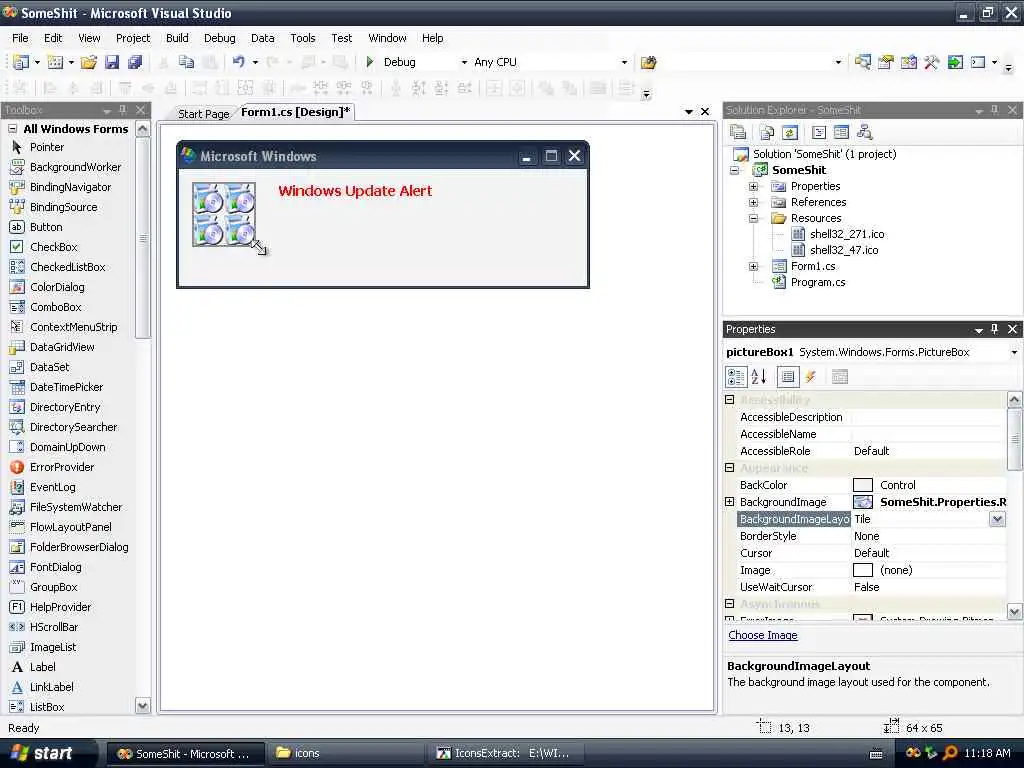Click the Open File folder icon
Image resolution: width=1024 pixels, height=768 pixels.
click(x=88, y=62)
